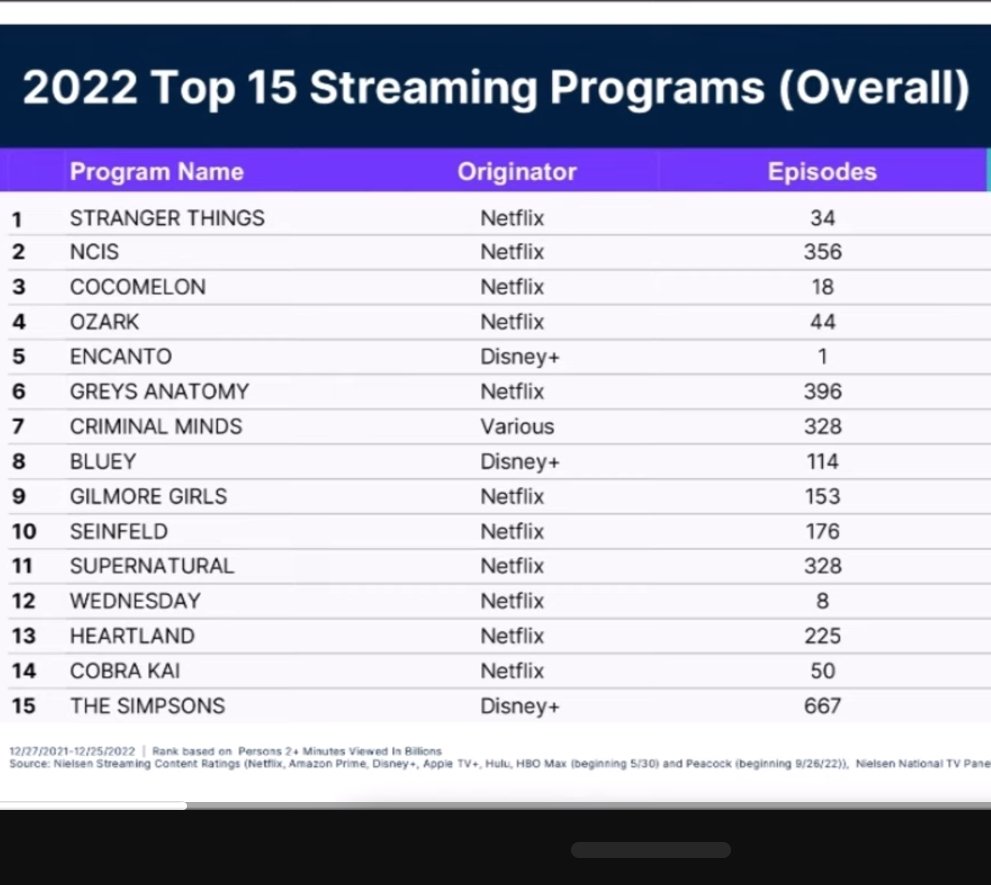Screen dimensions: 991x885
Task: Click episode count 225 for Heartland
Action: tap(822, 636)
